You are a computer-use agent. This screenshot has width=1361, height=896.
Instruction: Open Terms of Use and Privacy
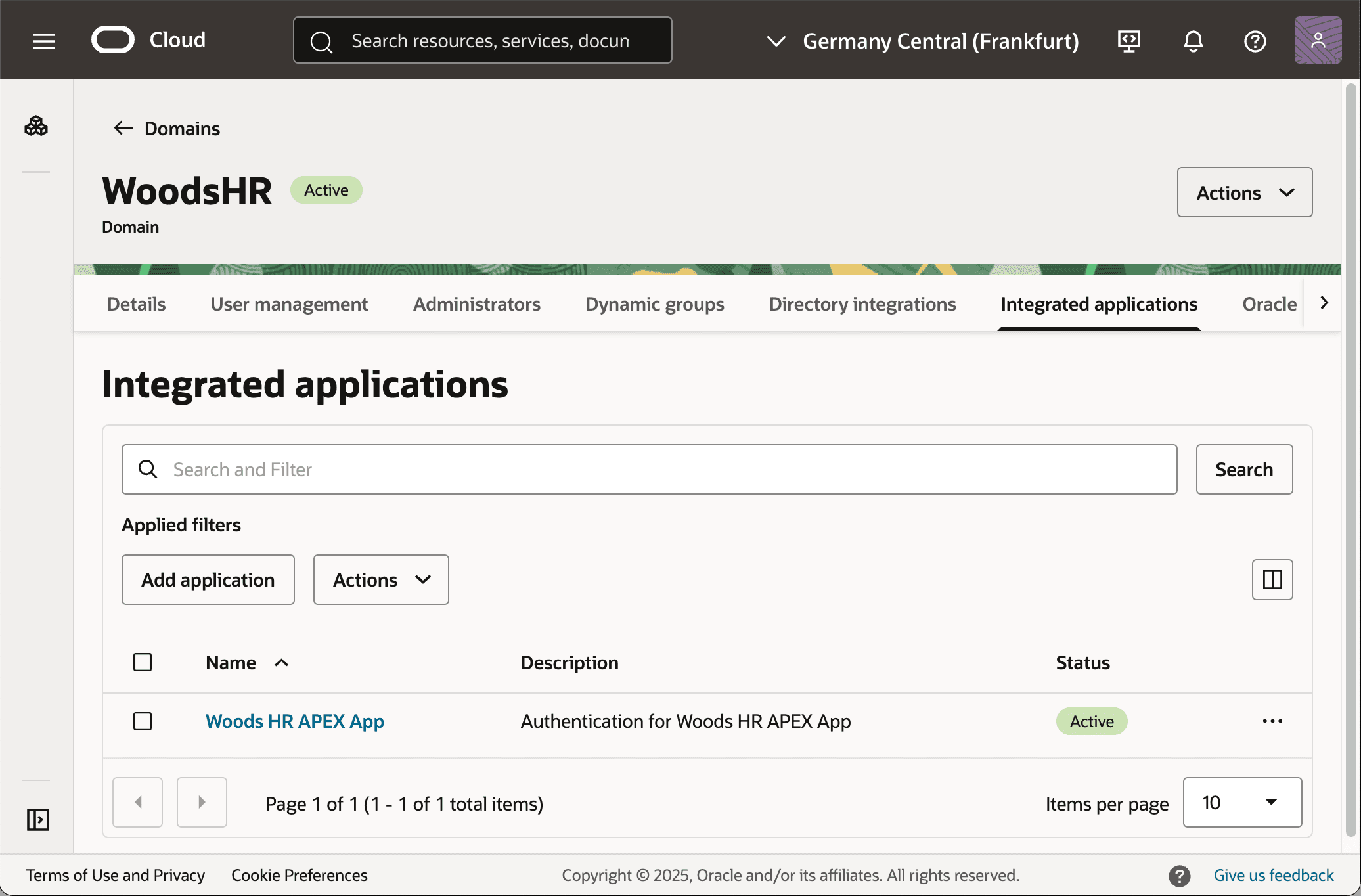click(116, 876)
